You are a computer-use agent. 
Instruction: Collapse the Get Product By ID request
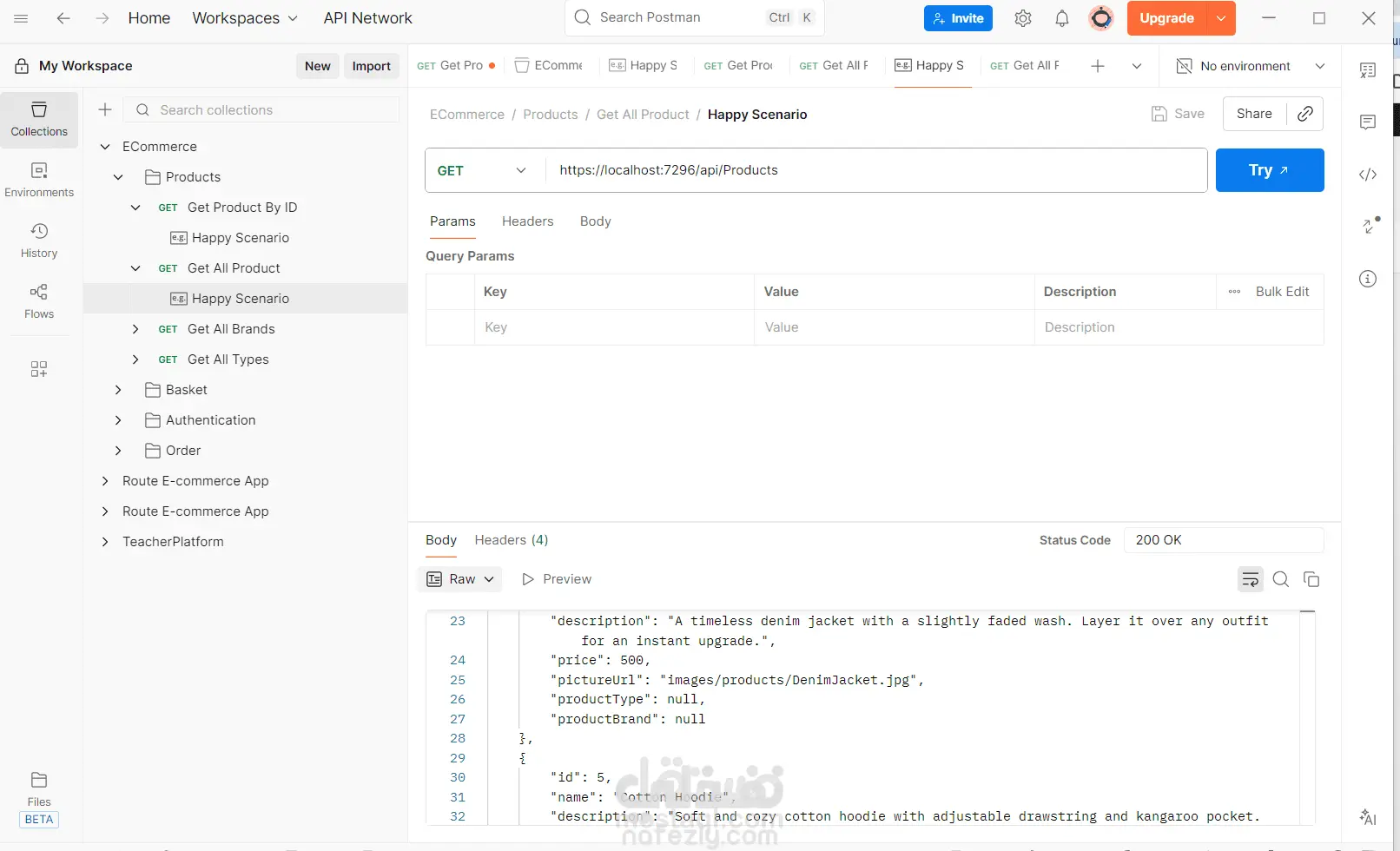(x=135, y=208)
